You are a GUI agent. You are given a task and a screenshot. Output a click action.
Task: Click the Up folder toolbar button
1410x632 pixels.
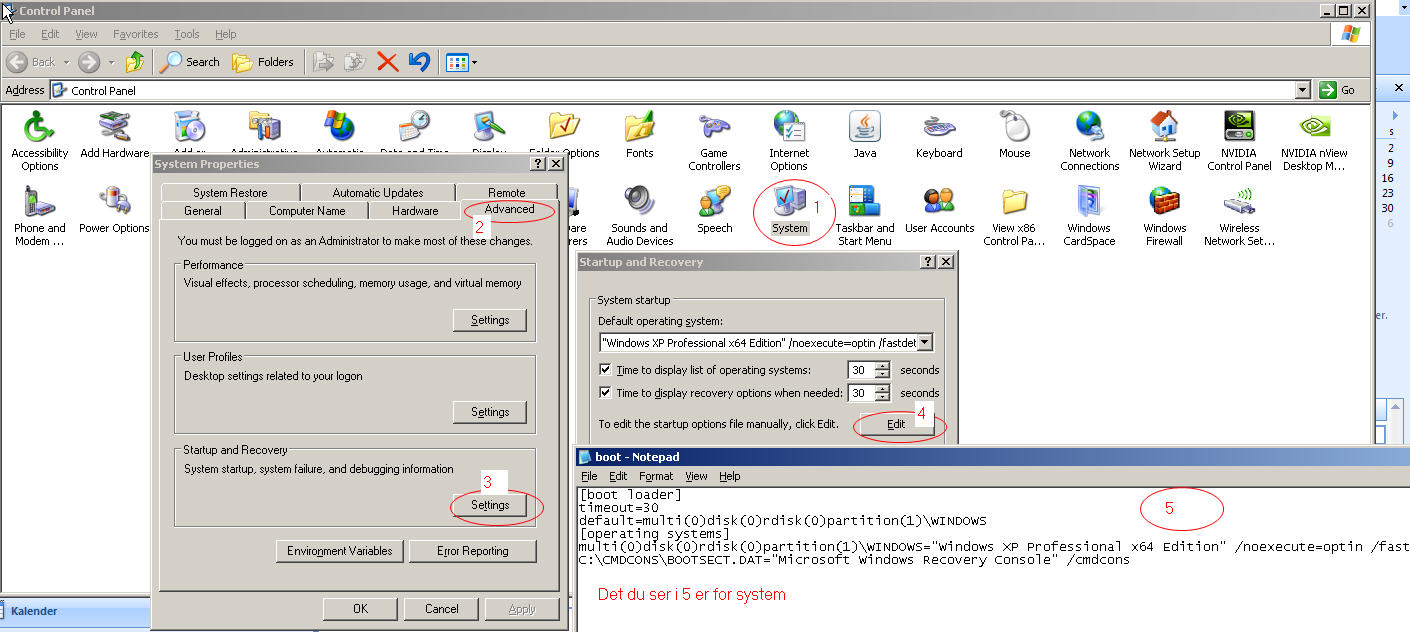pos(135,62)
